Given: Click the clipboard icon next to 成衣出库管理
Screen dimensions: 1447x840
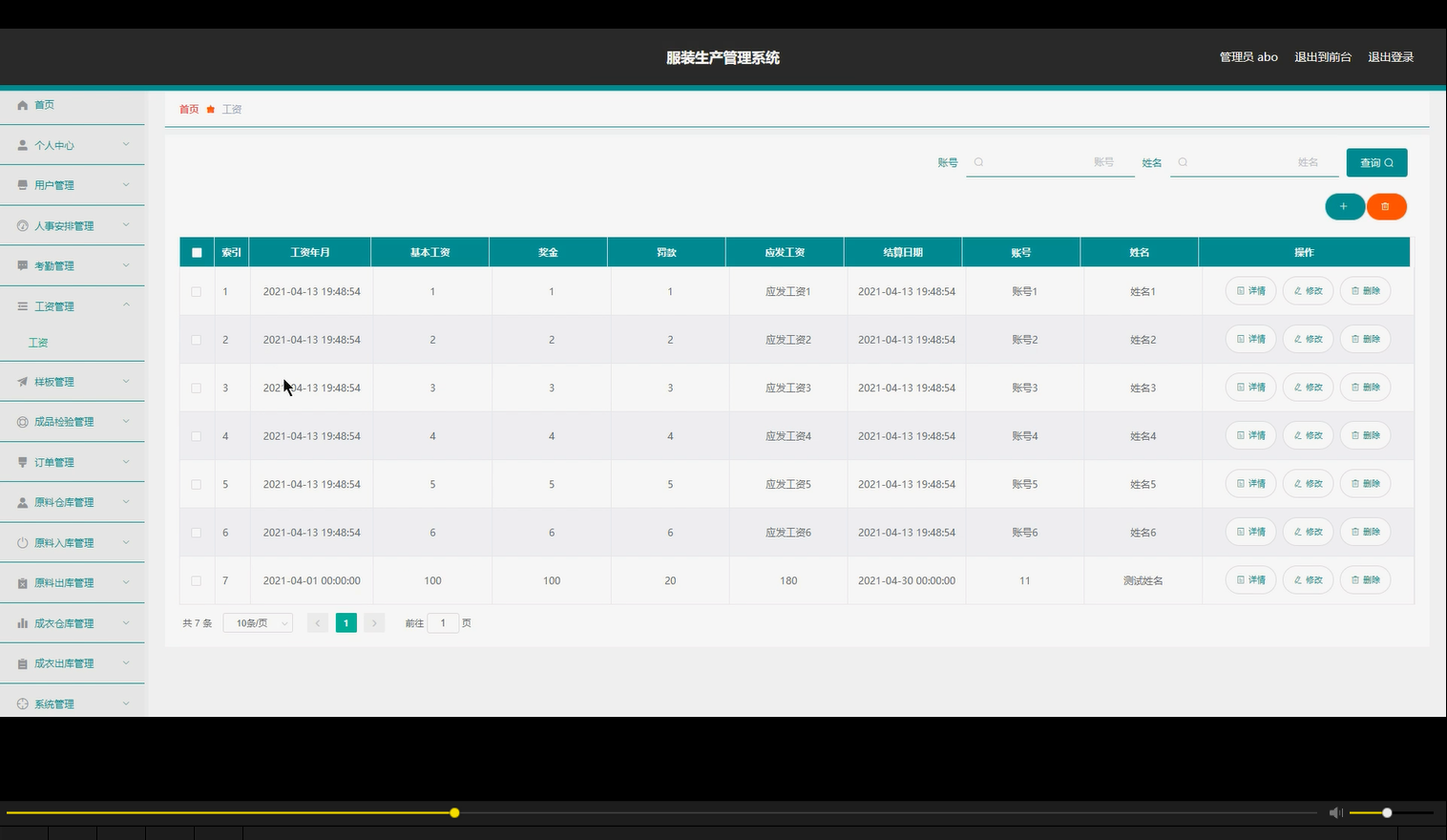Looking at the screenshot, I should coord(23,663).
